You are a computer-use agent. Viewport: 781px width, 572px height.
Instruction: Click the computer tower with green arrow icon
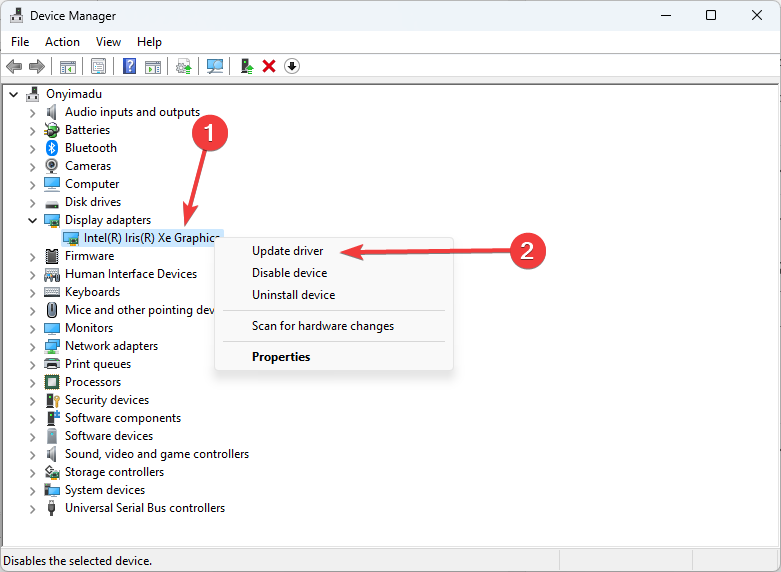247,66
